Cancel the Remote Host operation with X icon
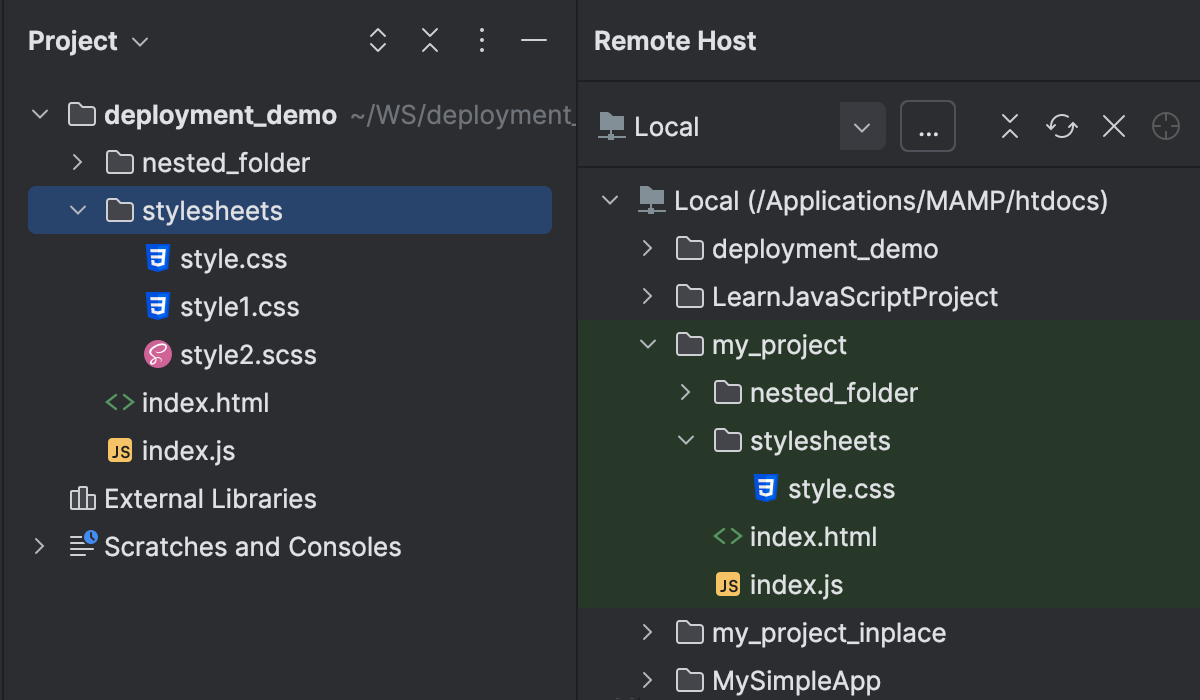The height and width of the screenshot is (700, 1200). coord(1113,126)
